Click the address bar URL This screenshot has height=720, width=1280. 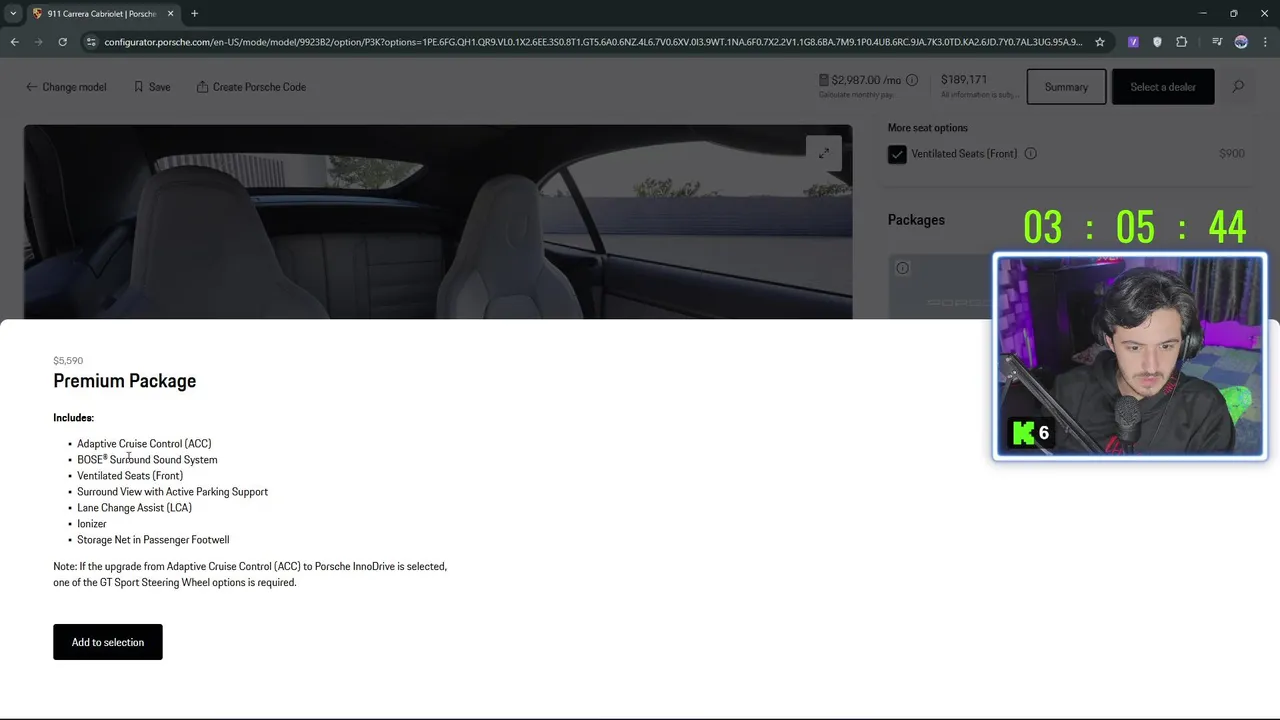tap(593, 42)
